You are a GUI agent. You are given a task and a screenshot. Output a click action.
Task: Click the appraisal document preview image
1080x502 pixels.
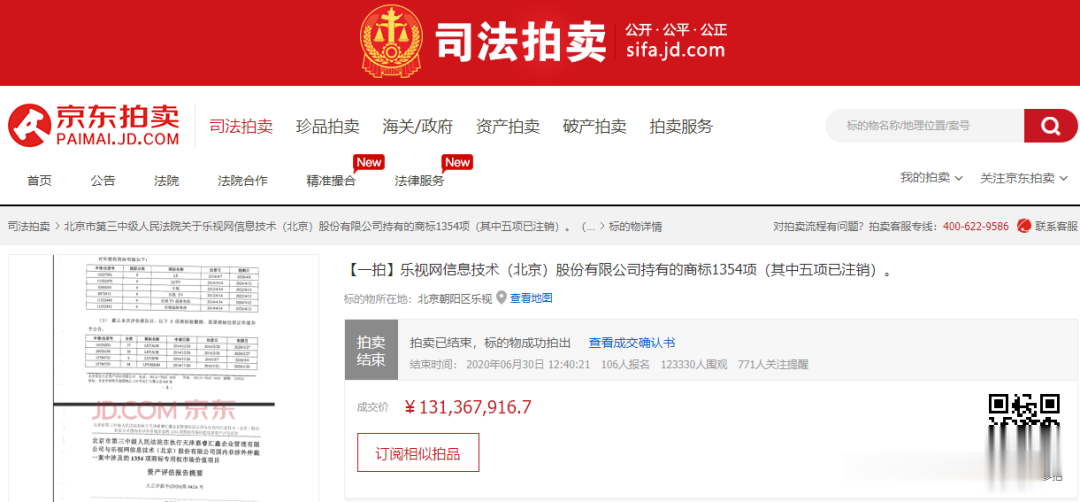point(163,377)
